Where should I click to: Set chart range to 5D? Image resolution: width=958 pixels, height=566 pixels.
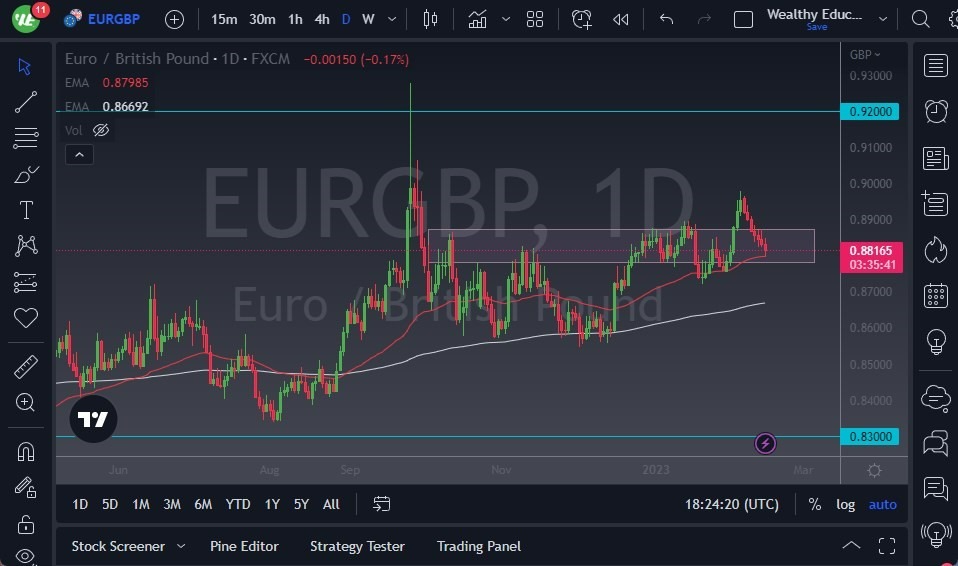[x=110, y=504]
